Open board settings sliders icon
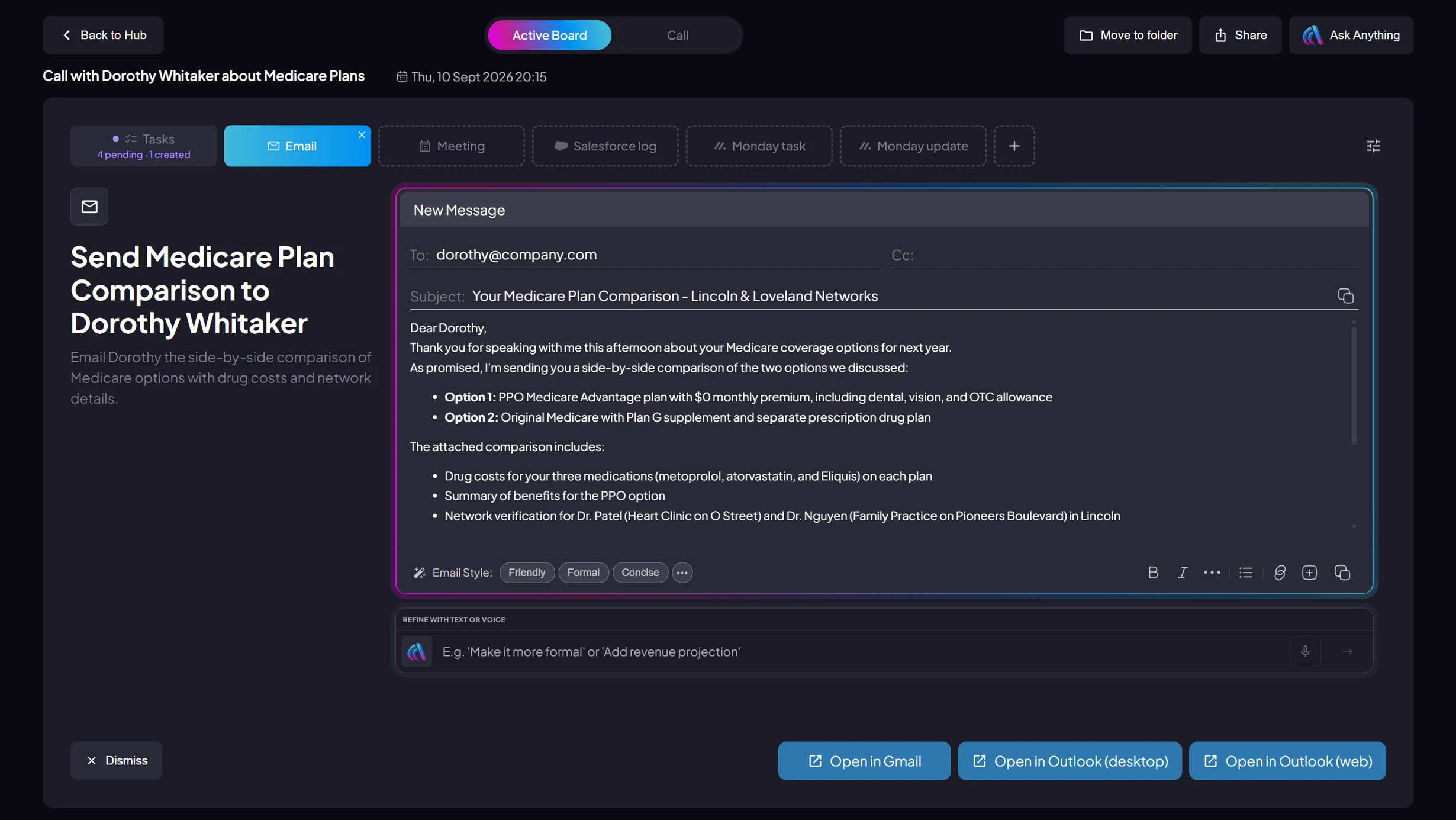 [x=1374, y=146]
